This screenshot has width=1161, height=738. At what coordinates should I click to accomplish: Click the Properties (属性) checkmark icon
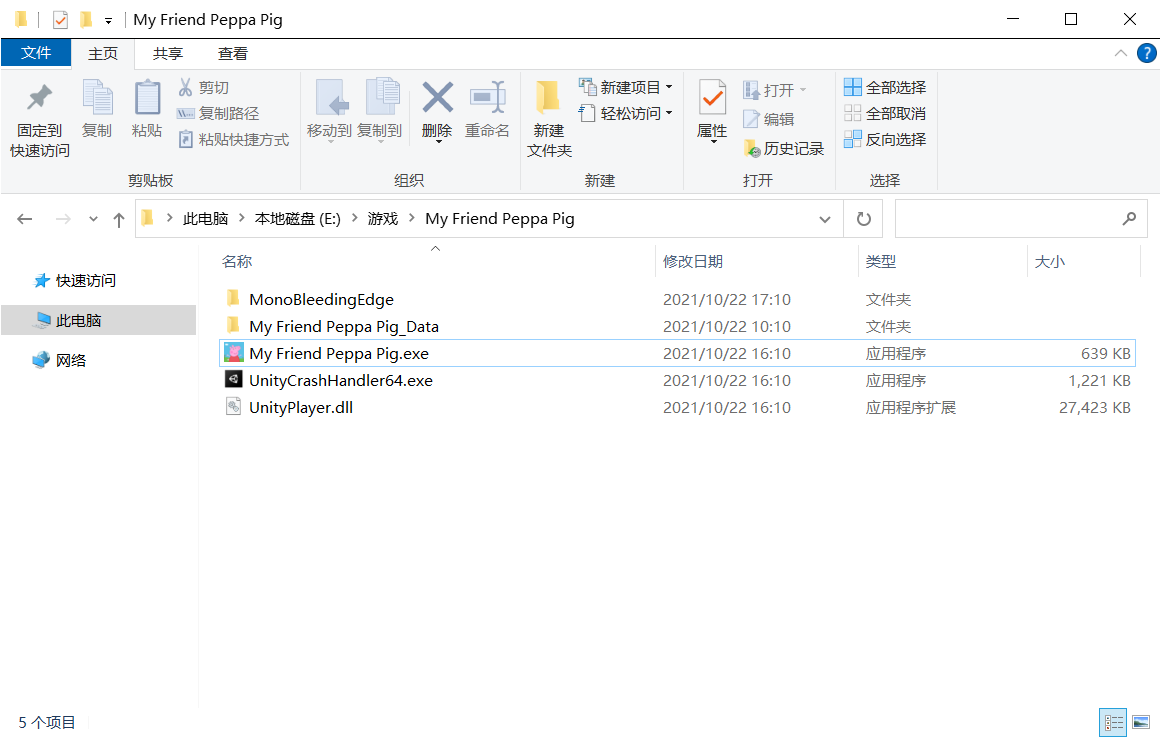(712, 98)
